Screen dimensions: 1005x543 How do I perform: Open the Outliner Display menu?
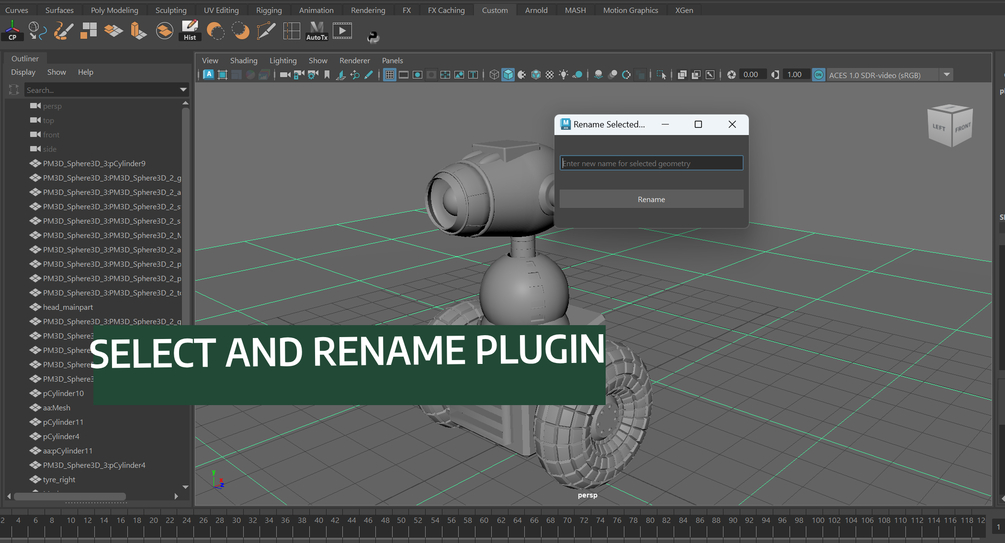[23, 72]
